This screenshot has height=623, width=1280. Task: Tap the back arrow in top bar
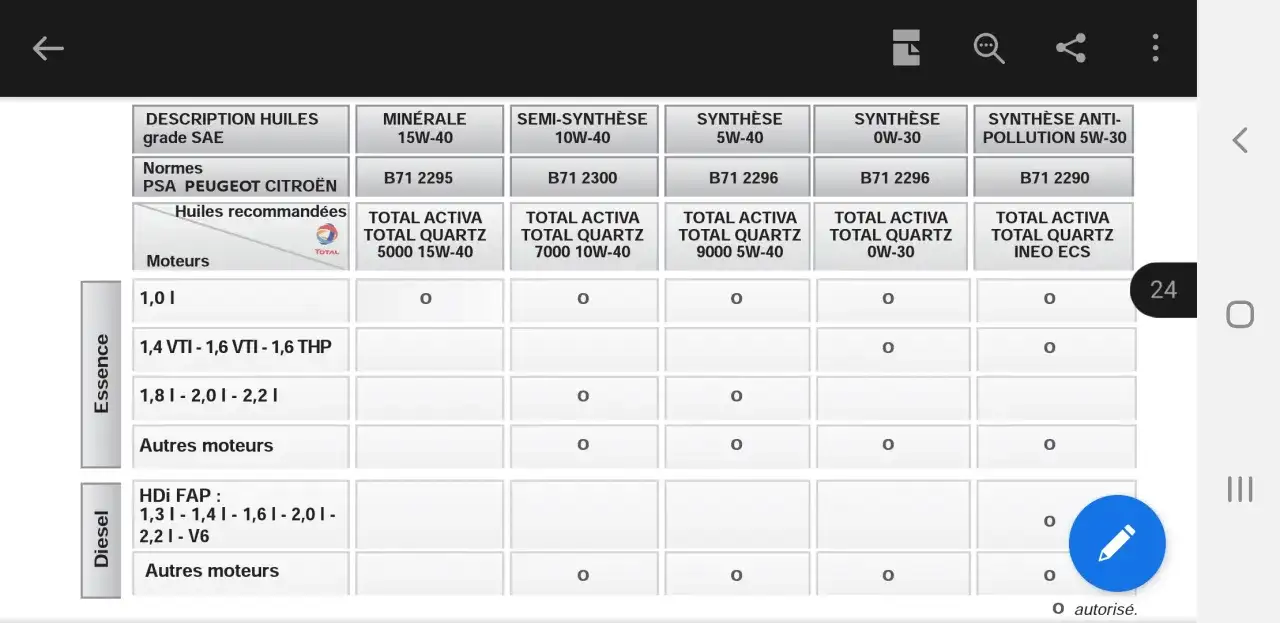[x=48, y=48]
